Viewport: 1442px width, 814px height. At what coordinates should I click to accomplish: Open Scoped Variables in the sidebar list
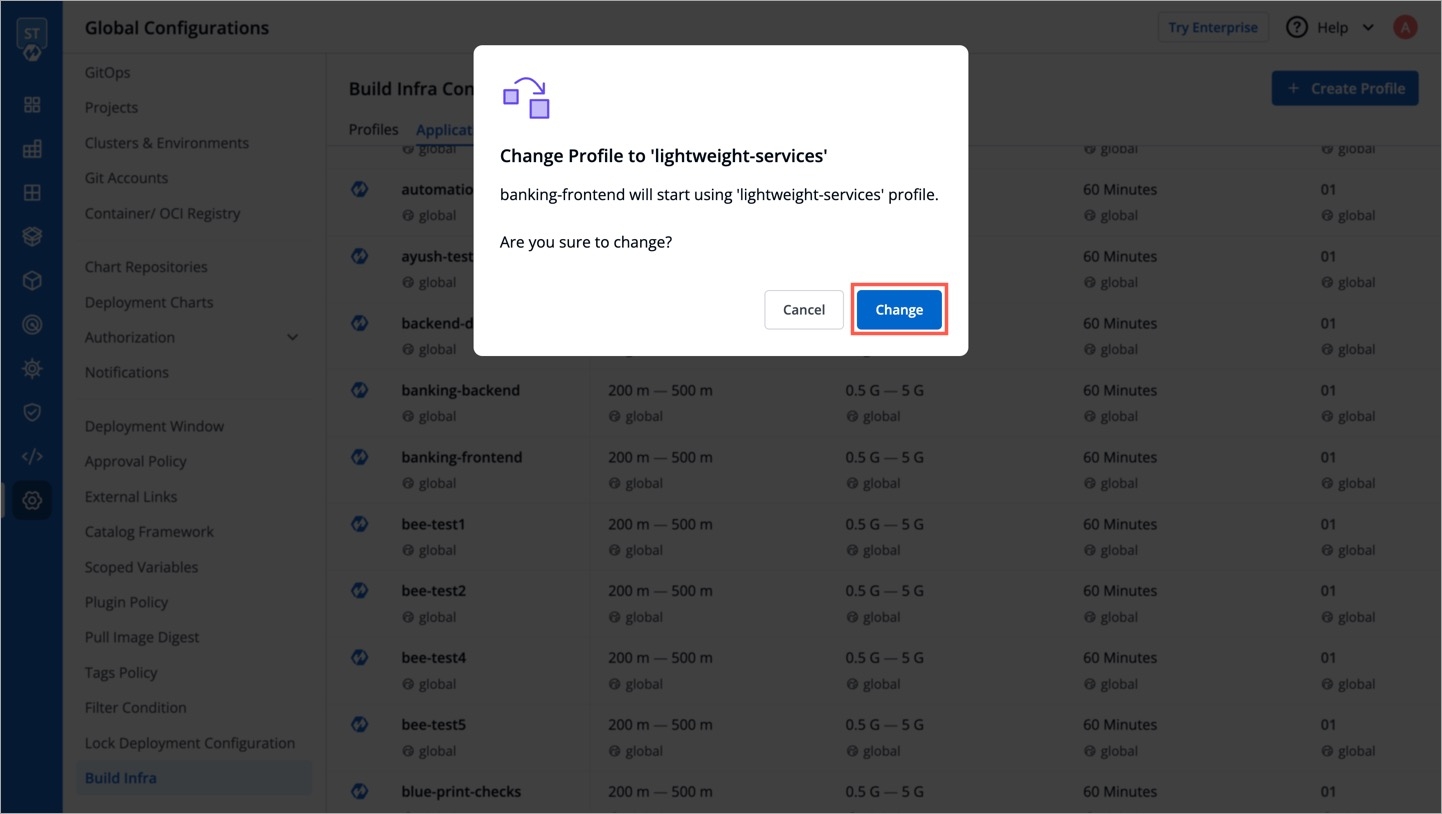click(141, 567)
